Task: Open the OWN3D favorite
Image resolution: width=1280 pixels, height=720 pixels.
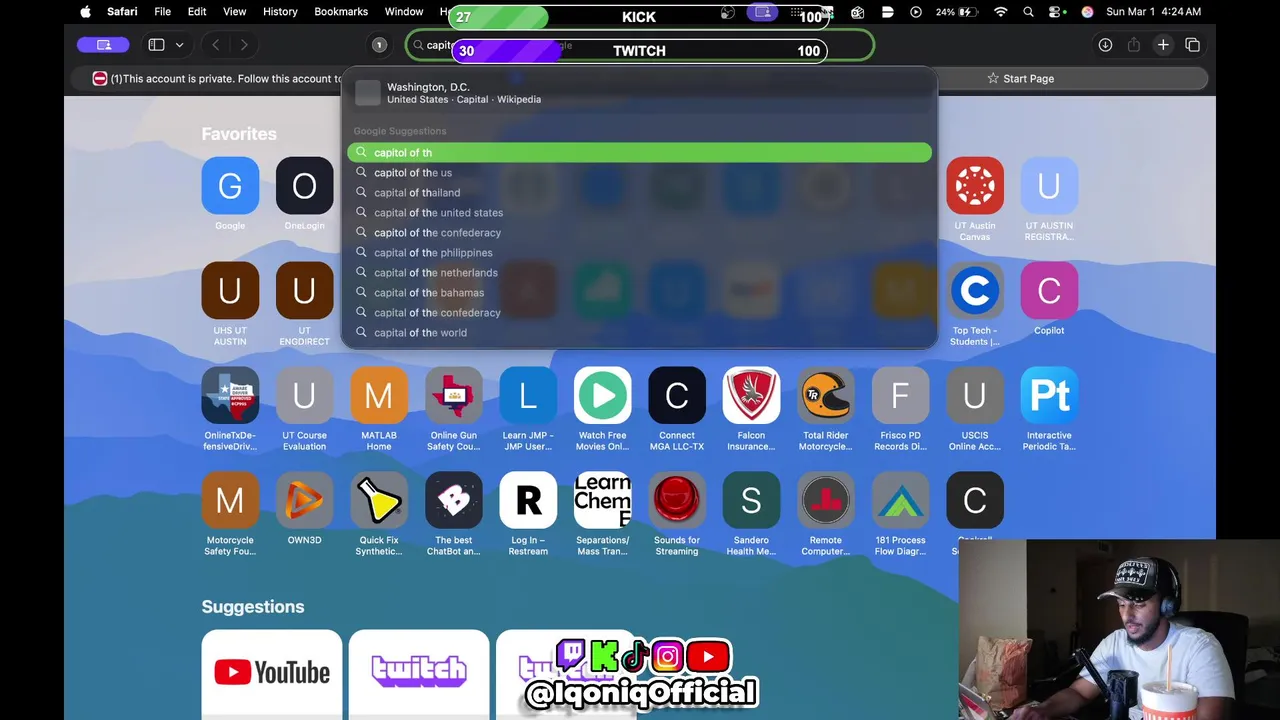Action: coord(304,500)
